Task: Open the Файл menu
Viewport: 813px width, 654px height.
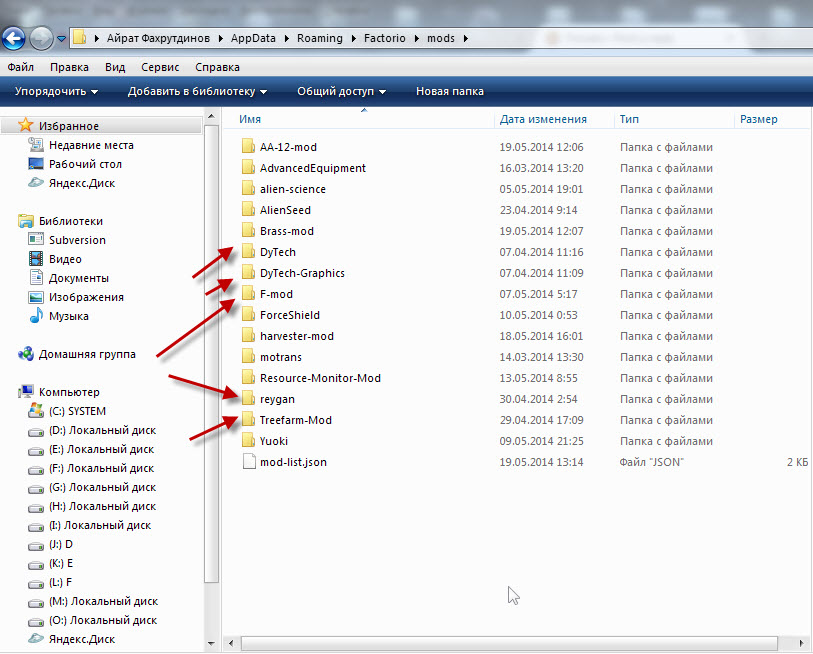Action: pyautogui.click(x=21, y=67)
